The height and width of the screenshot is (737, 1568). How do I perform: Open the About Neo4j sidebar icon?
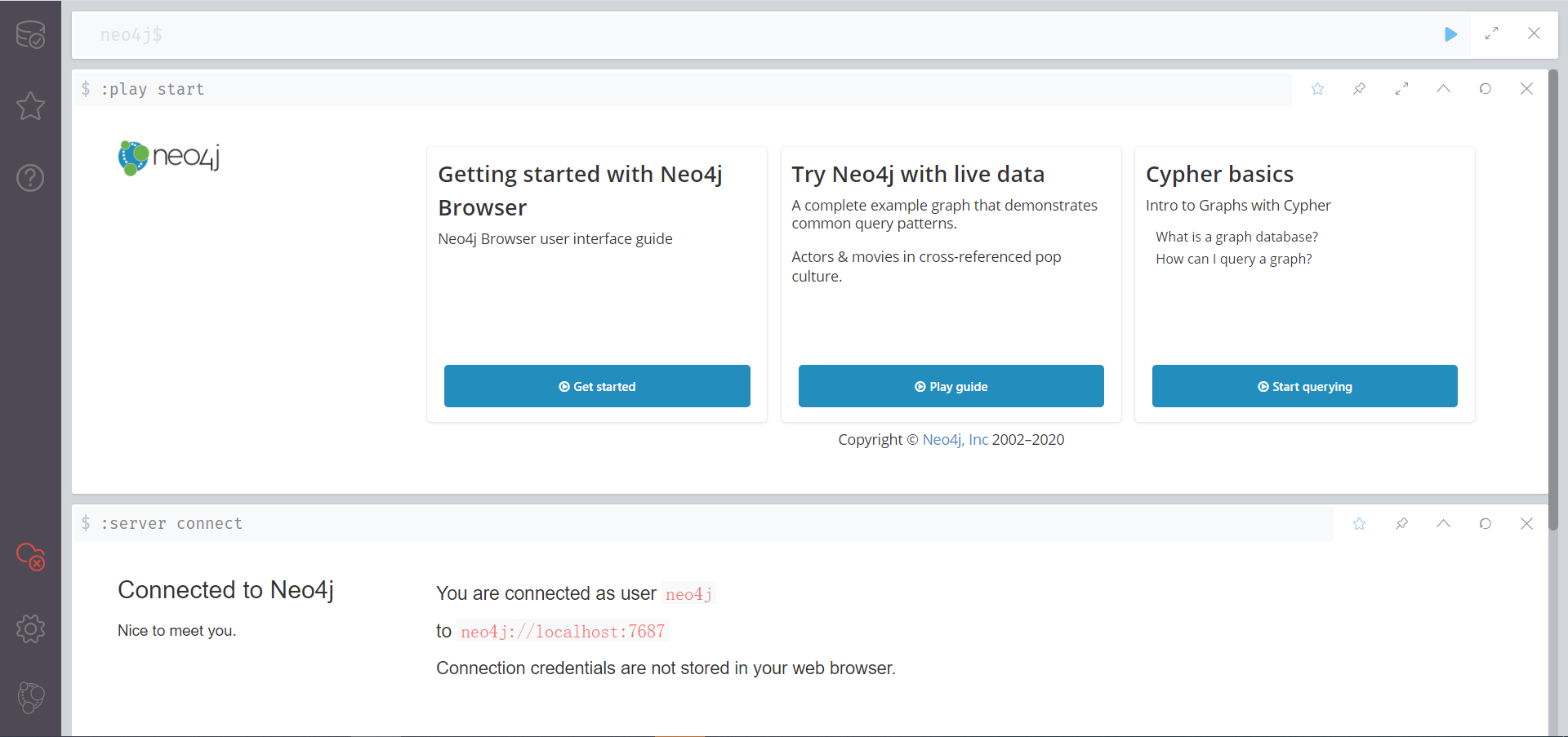click(30, 698)
